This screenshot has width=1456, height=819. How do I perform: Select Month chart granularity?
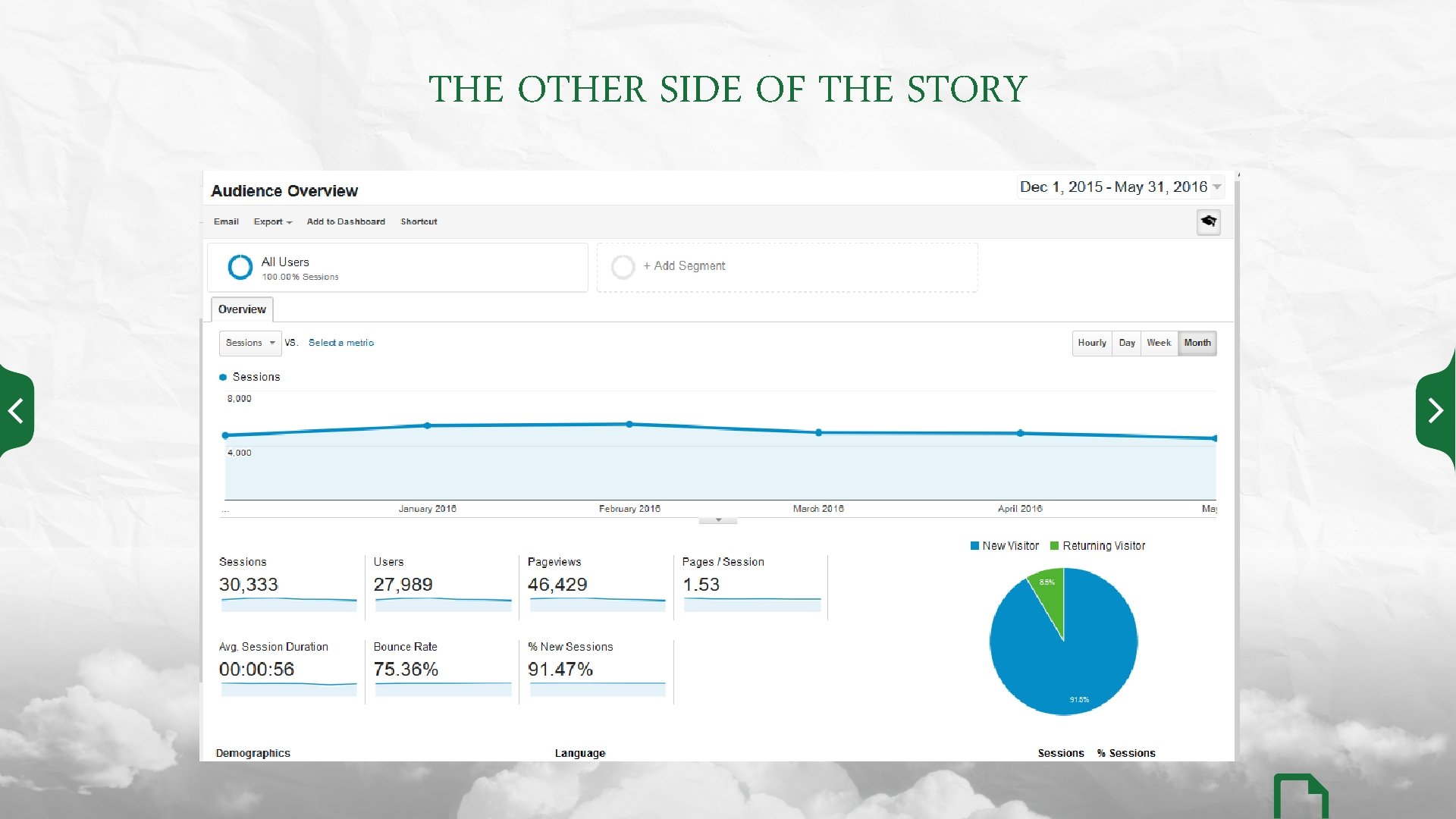(1197, 343)
